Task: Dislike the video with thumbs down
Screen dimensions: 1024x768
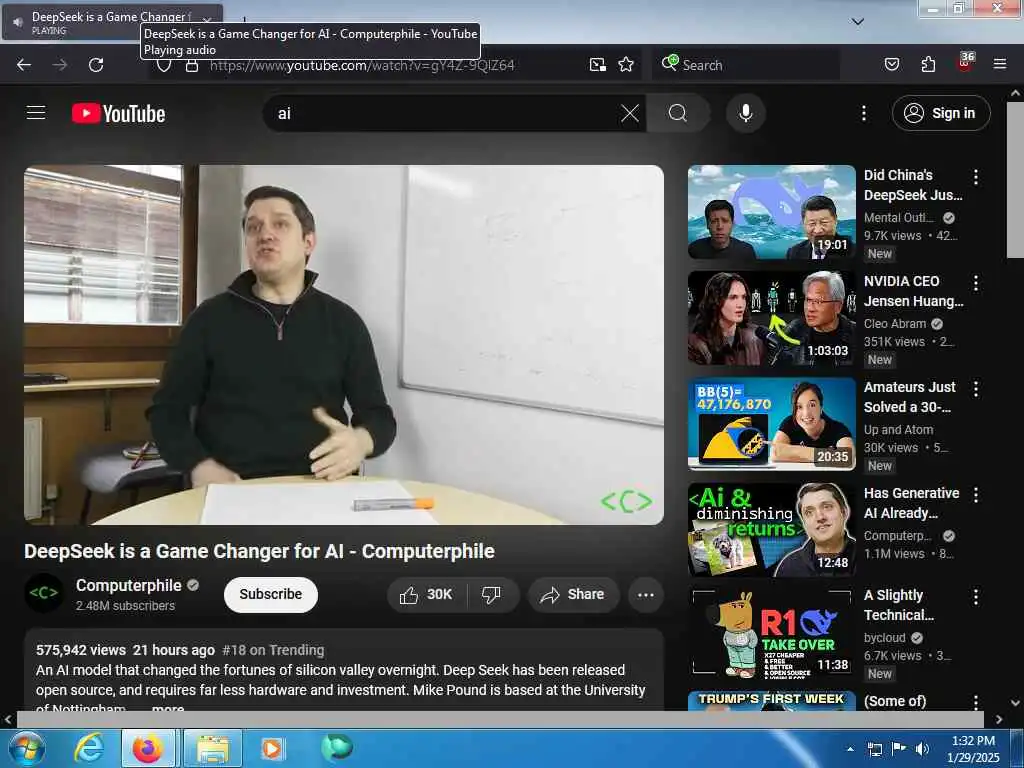Action: (x=491, y=594)
